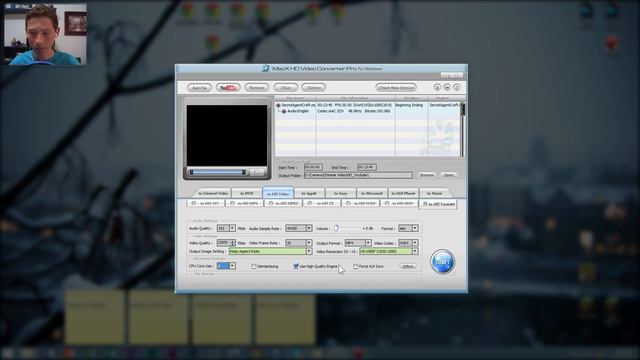Select the to HD MOV option

click(x=400, y=203)
